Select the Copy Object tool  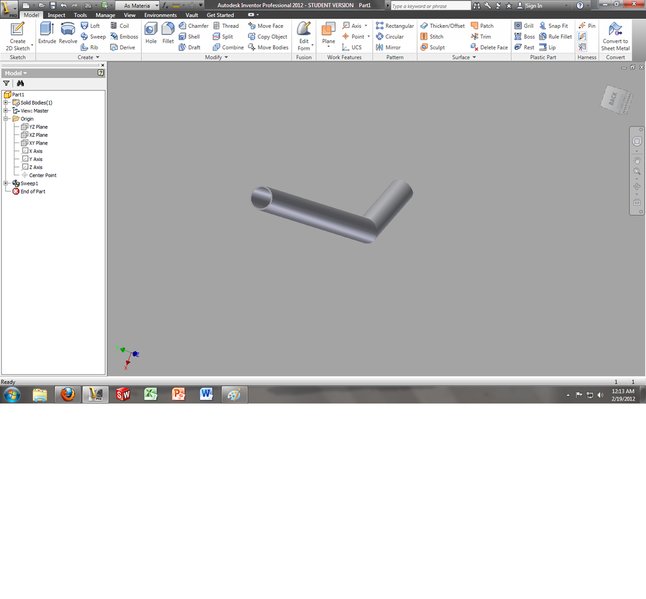coord(268,36)
